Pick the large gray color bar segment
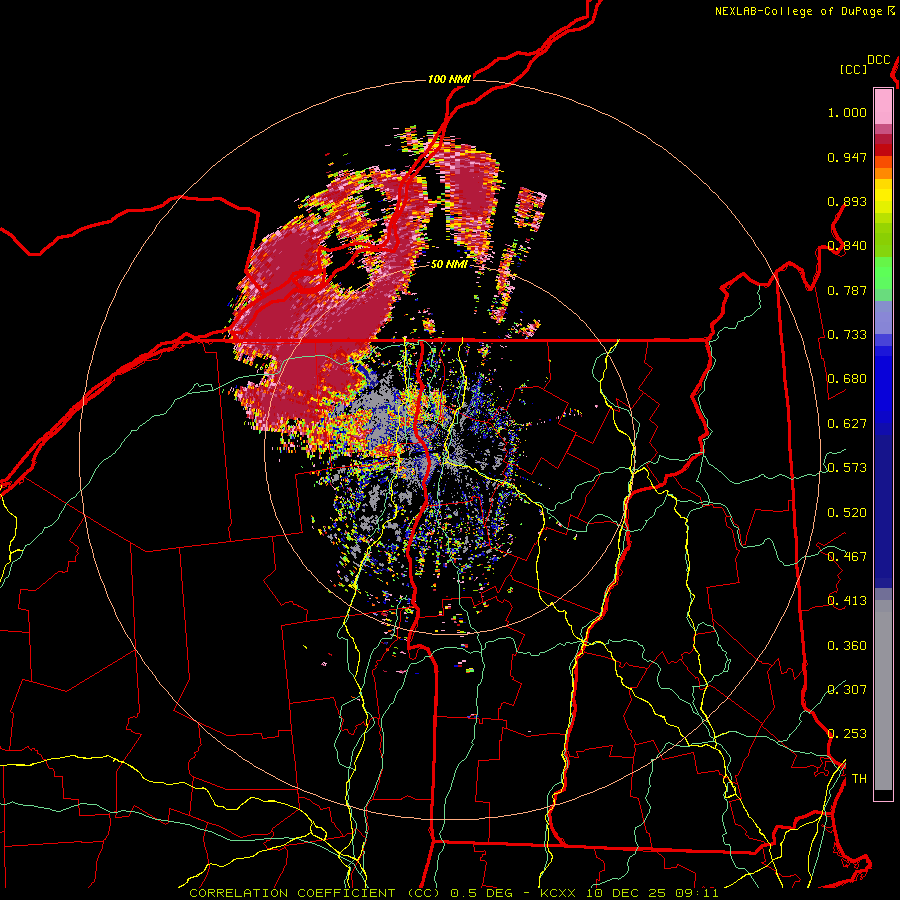 [883, 695]
